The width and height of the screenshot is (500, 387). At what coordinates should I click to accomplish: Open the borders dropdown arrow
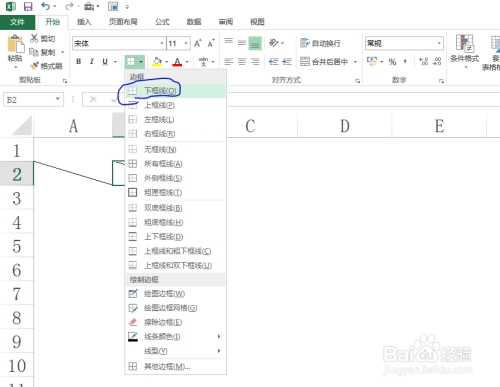pos(141,62)
